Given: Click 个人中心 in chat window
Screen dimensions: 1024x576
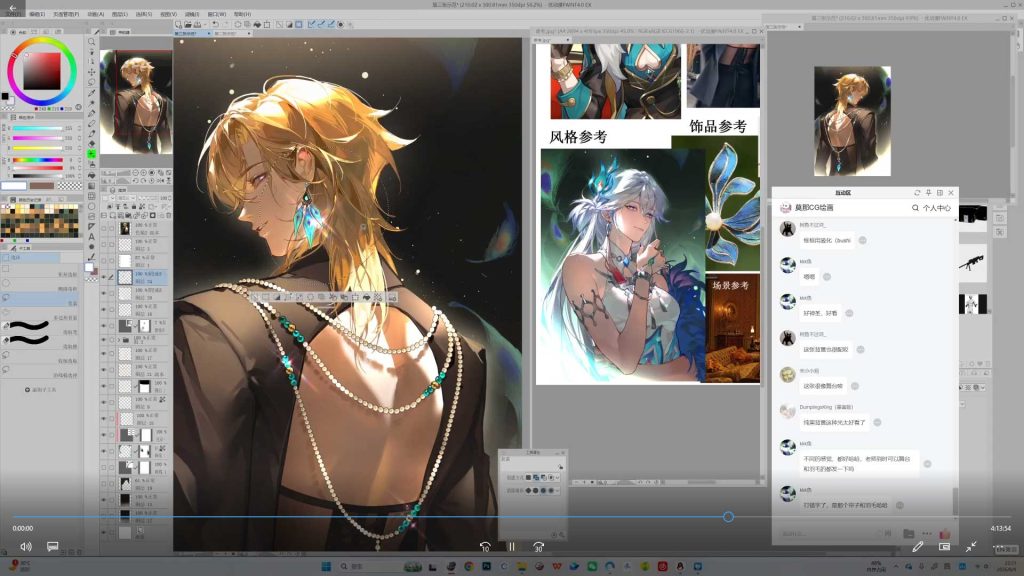Looking at the screenshot, I should point(936,208).
